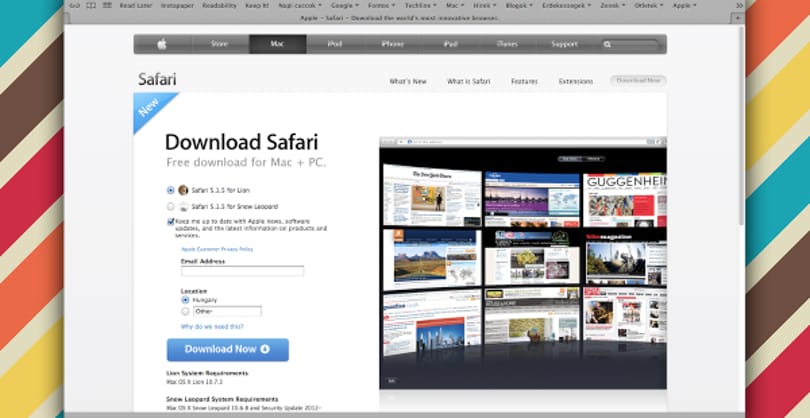Open Extensions link in Safari subnav
Image resolution: width=810 pixels, height=418 pixels.
[x=575, y=82]
